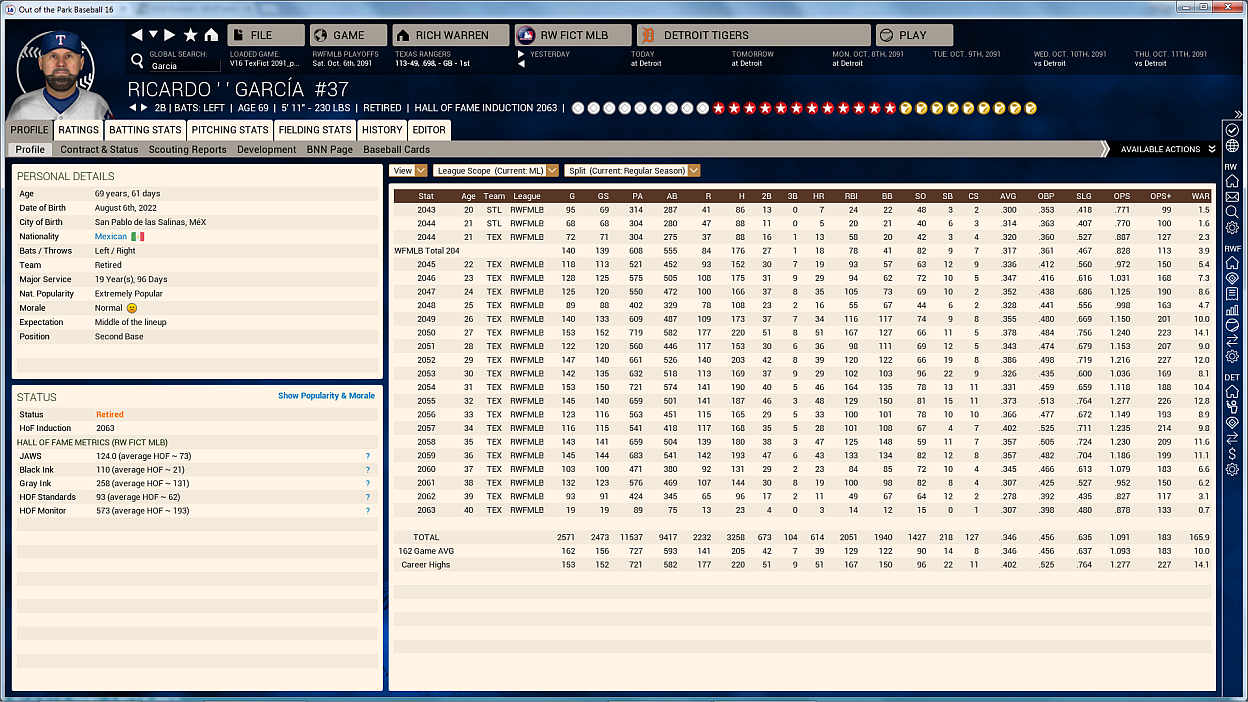Click the Mexican nationality link

click(x=111, y=237)
